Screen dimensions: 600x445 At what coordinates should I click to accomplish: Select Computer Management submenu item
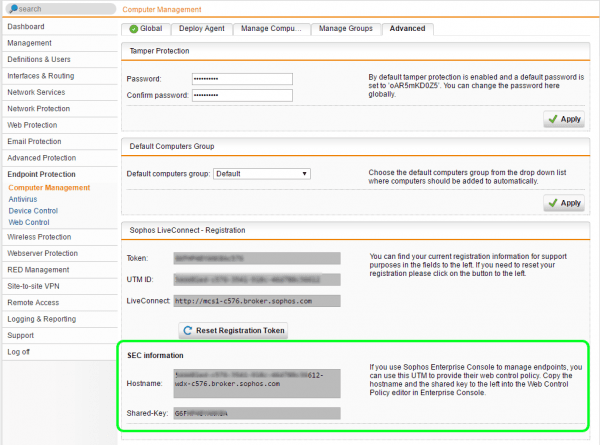tap(49, 188)
